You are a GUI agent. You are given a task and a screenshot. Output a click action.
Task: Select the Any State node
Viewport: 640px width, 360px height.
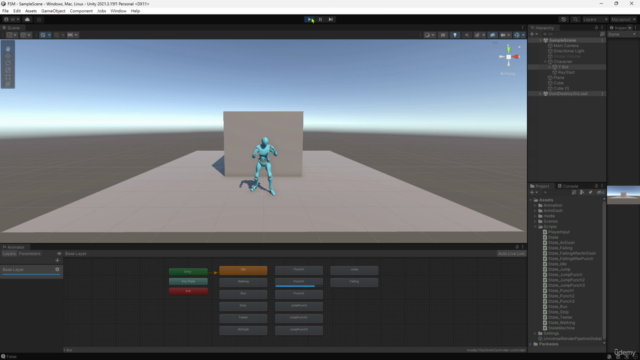tap(188, 281)
